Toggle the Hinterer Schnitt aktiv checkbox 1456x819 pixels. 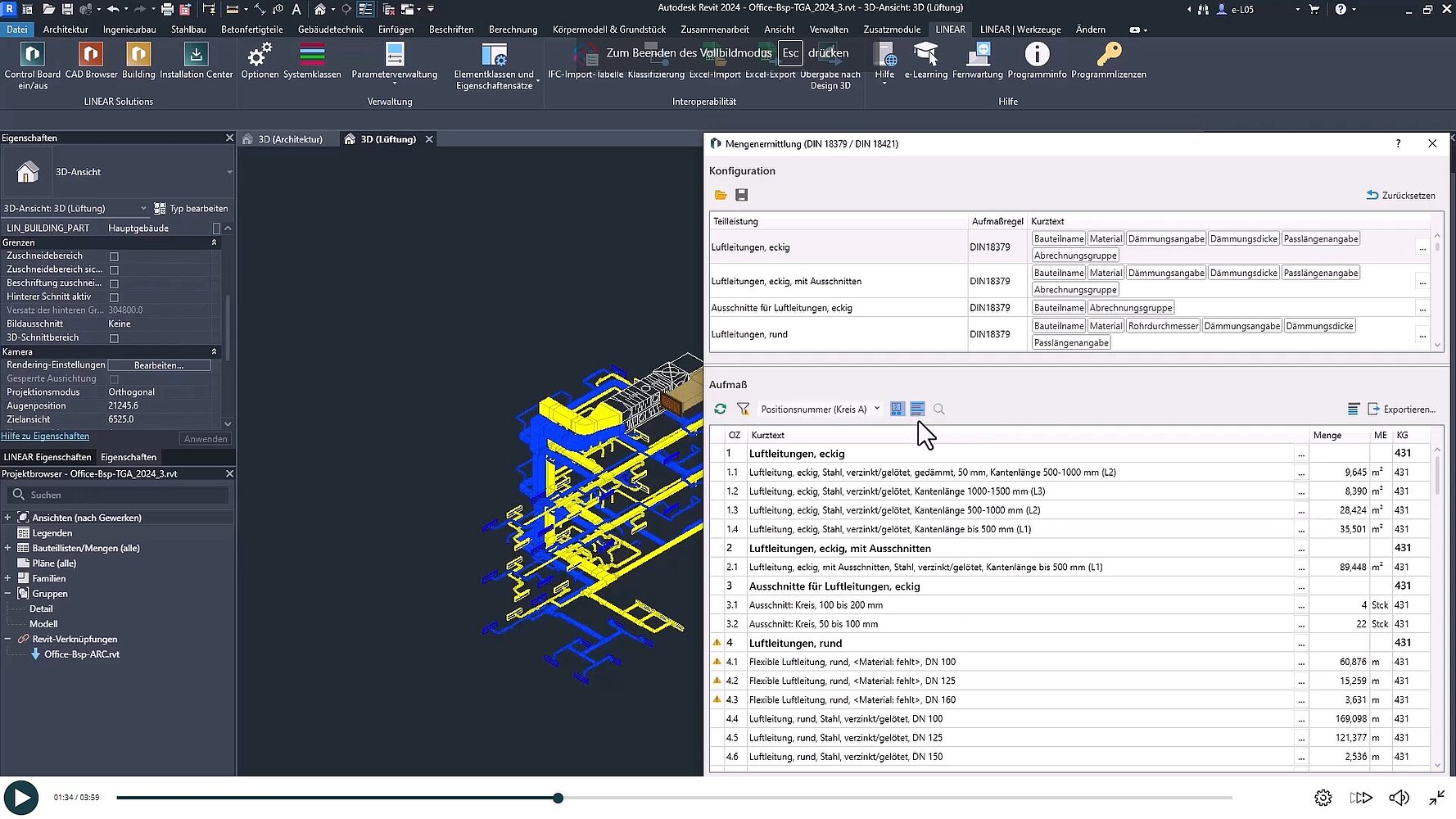tap(114, 297)
